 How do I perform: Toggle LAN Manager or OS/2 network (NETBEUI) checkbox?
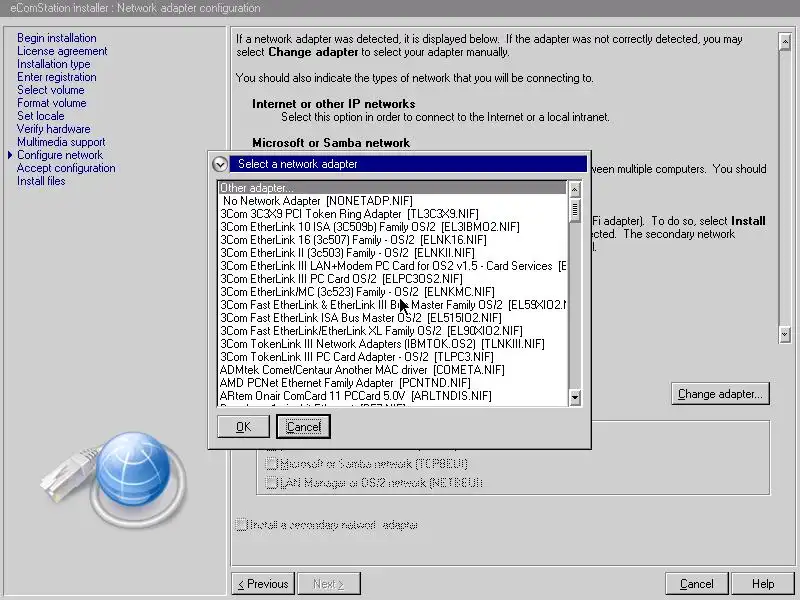coord(271,483)
